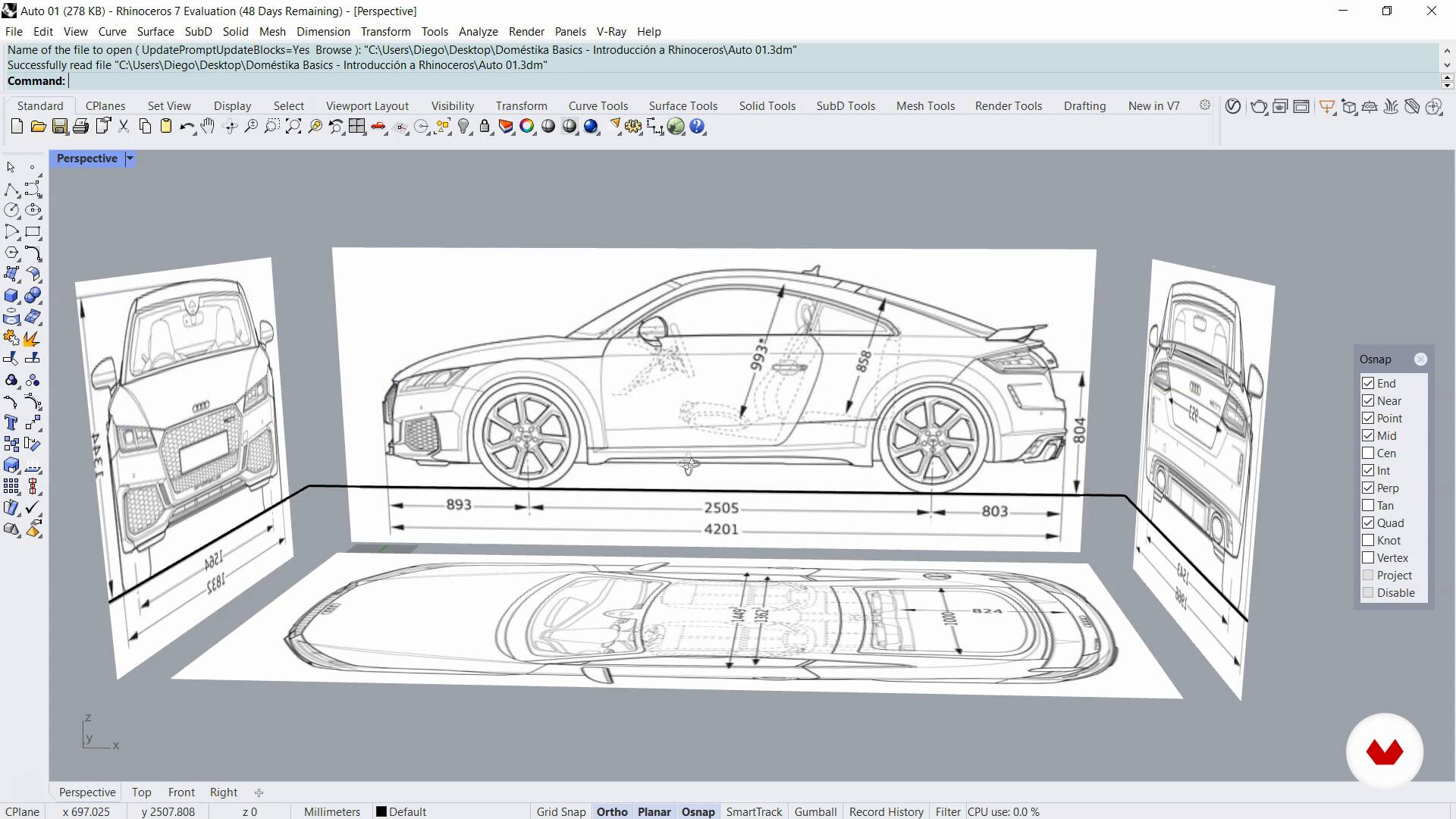
Task: Open the Surface menu
Action: tap(155, 32)
